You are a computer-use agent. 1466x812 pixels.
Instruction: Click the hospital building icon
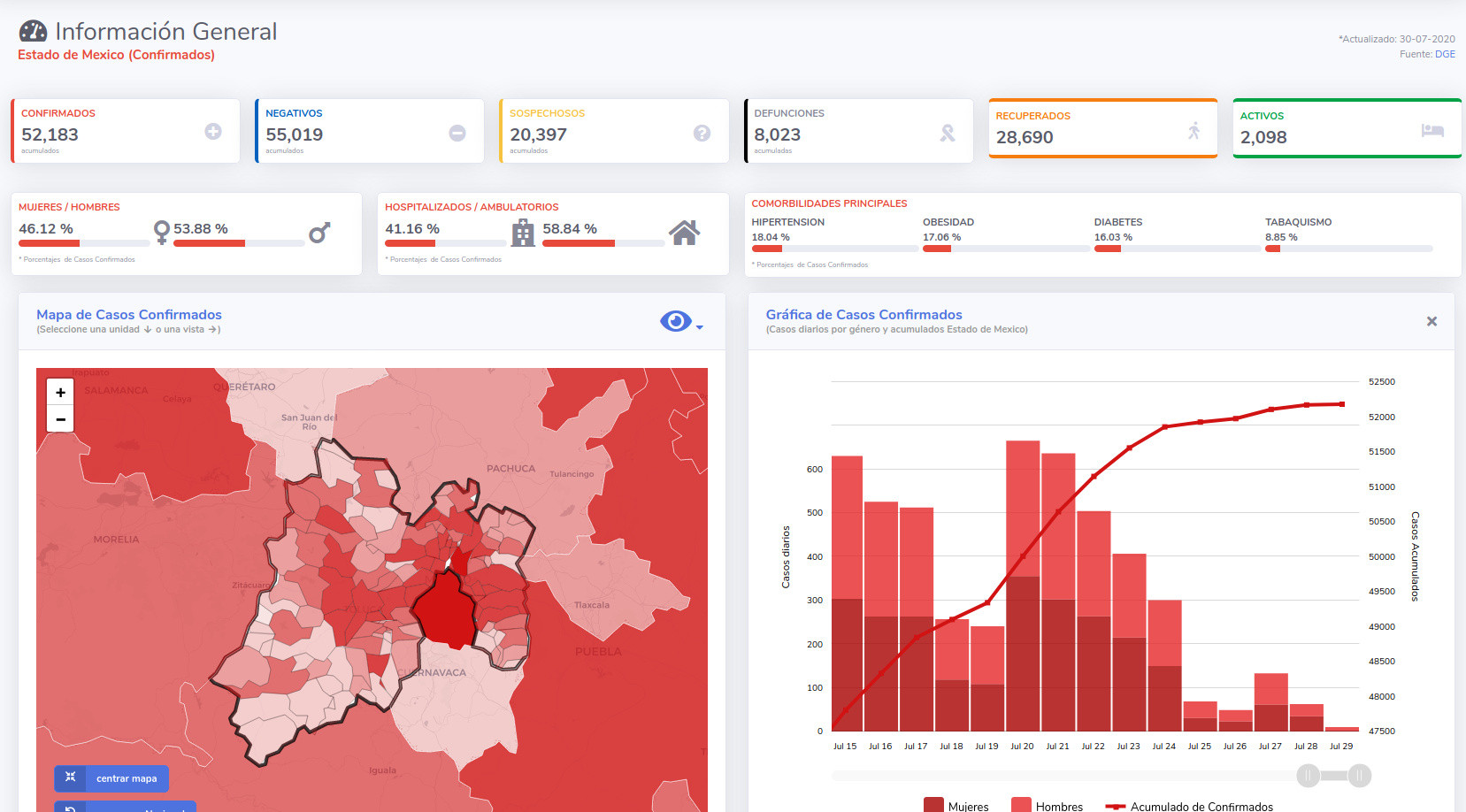(523, 233)
